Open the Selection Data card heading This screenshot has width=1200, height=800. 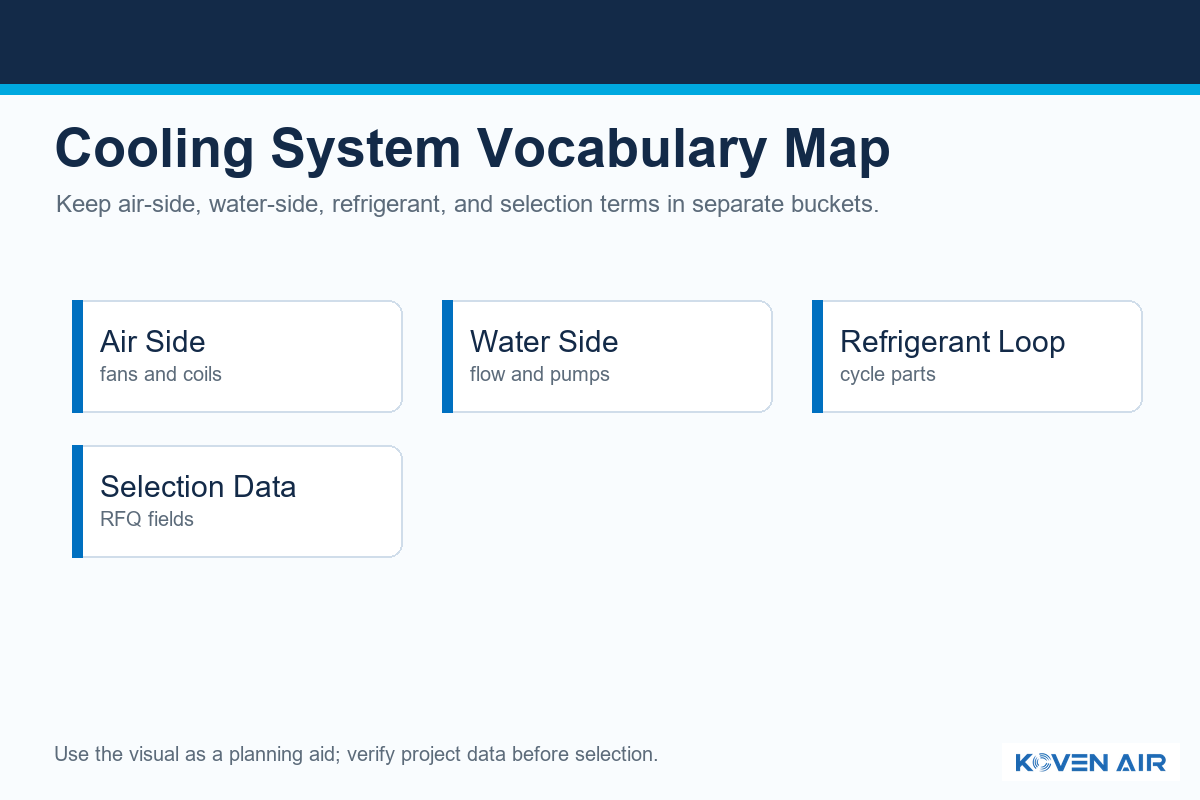[198, 487]
